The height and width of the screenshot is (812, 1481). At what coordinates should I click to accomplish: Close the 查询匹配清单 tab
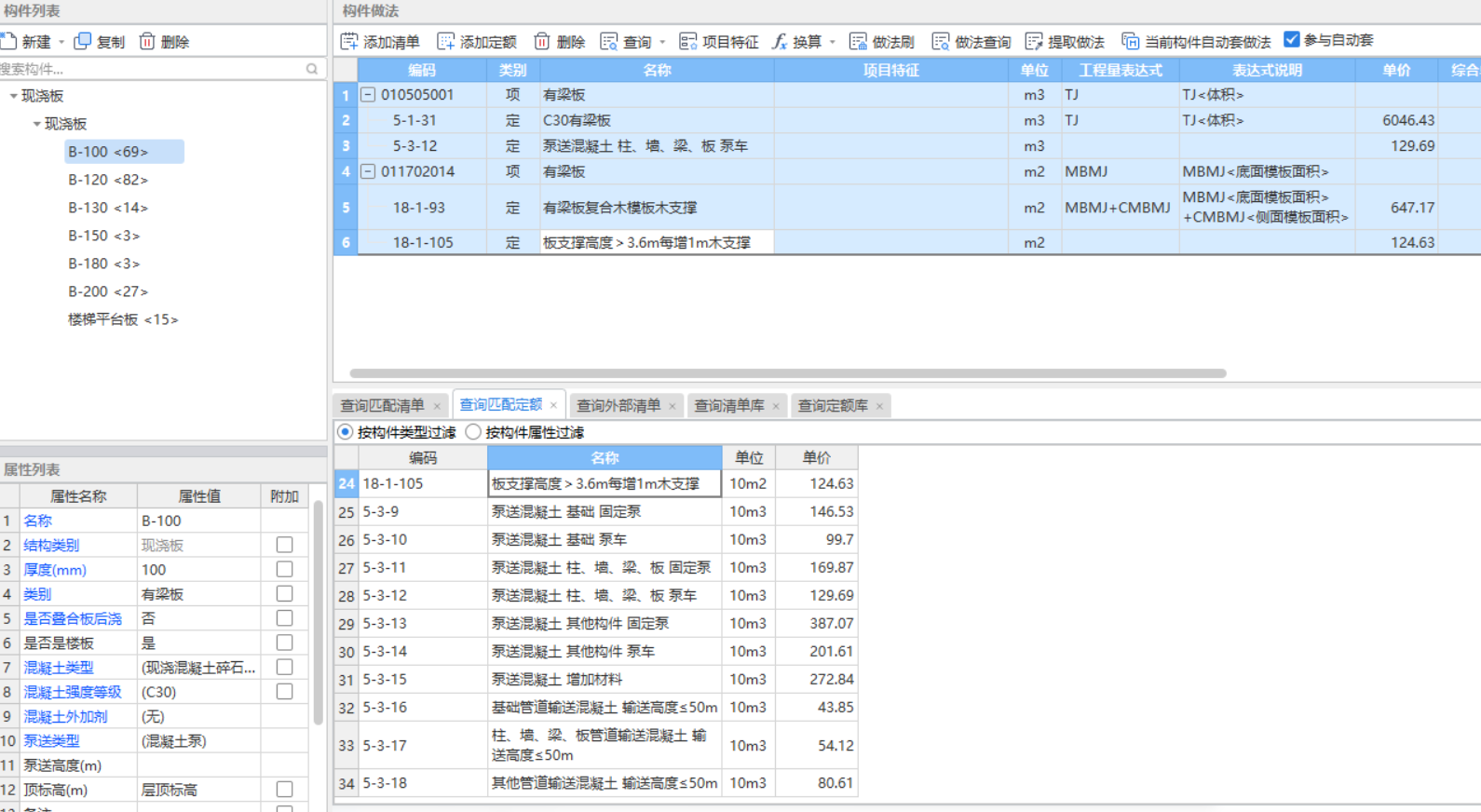(437, 406)
